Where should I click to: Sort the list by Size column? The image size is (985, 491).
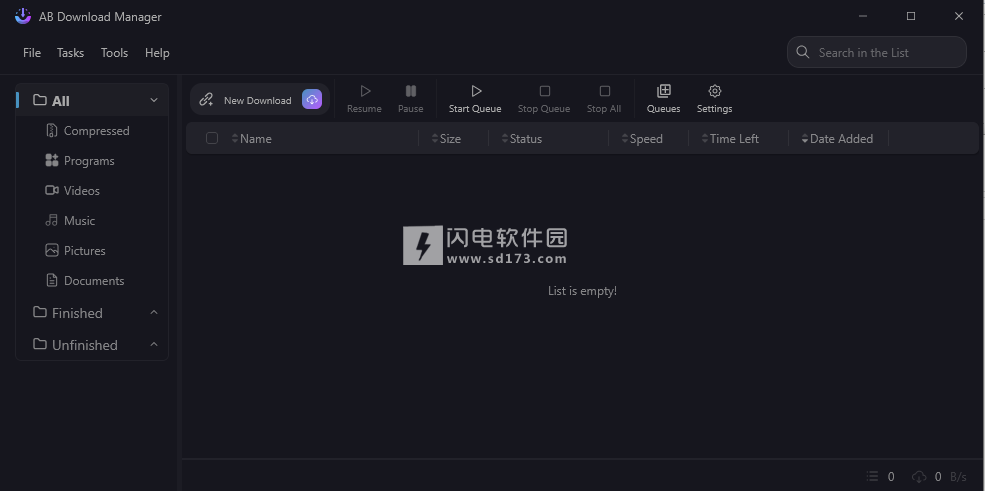(446, 139)
